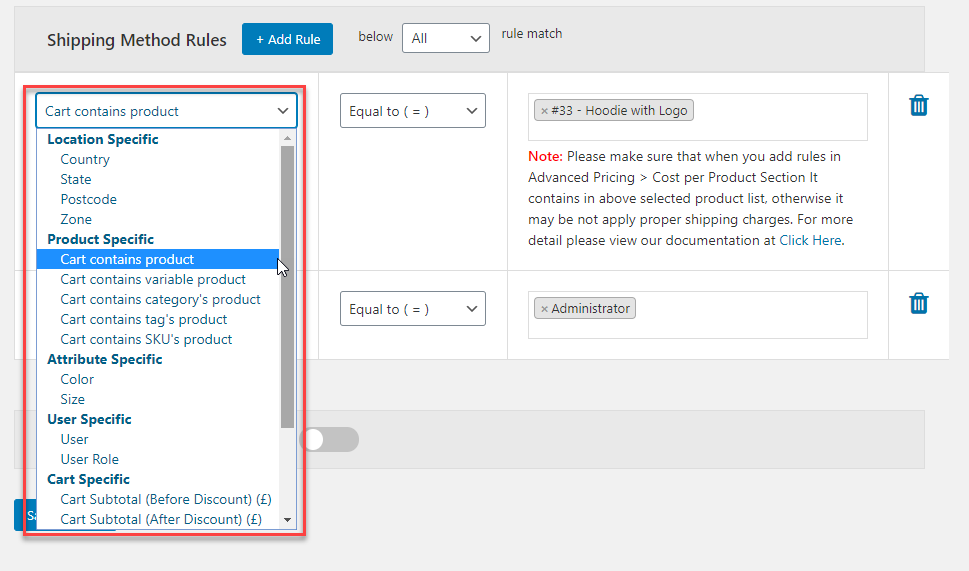Open 'Equal to' dropdown in Administrator row
The width and height of the screenshot is (969, 571).
[413, 308]
